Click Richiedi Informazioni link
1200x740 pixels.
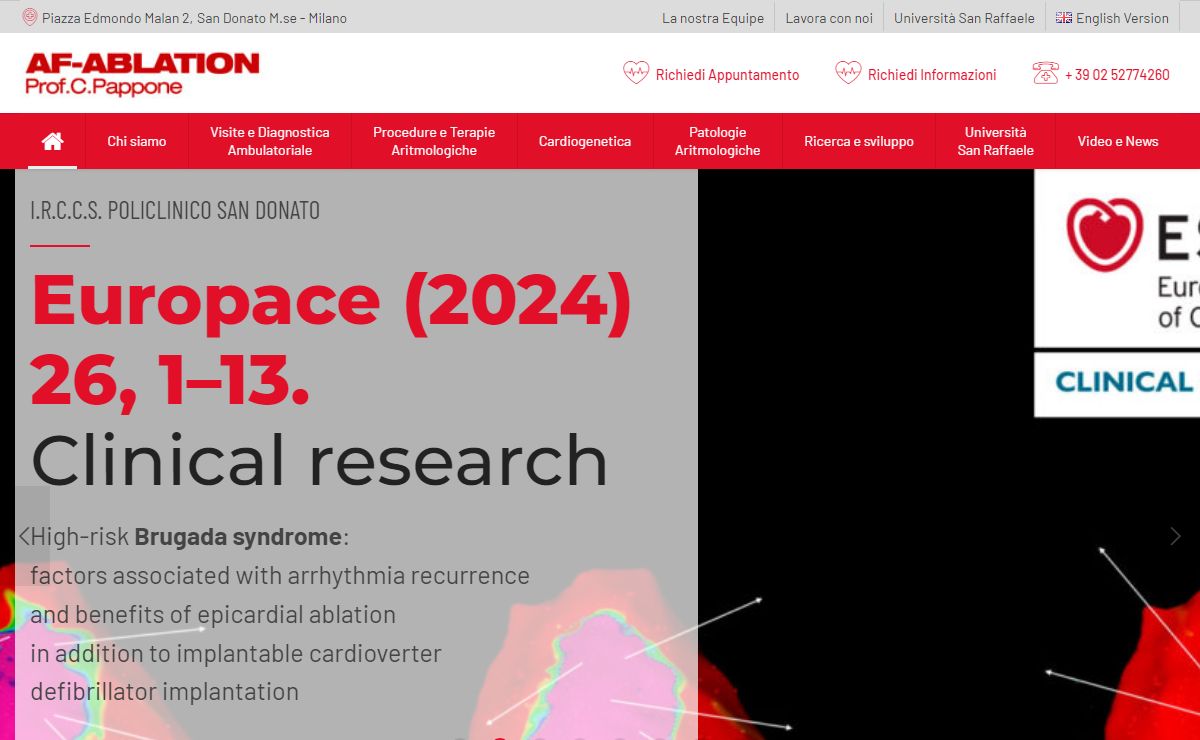point(932,74)
